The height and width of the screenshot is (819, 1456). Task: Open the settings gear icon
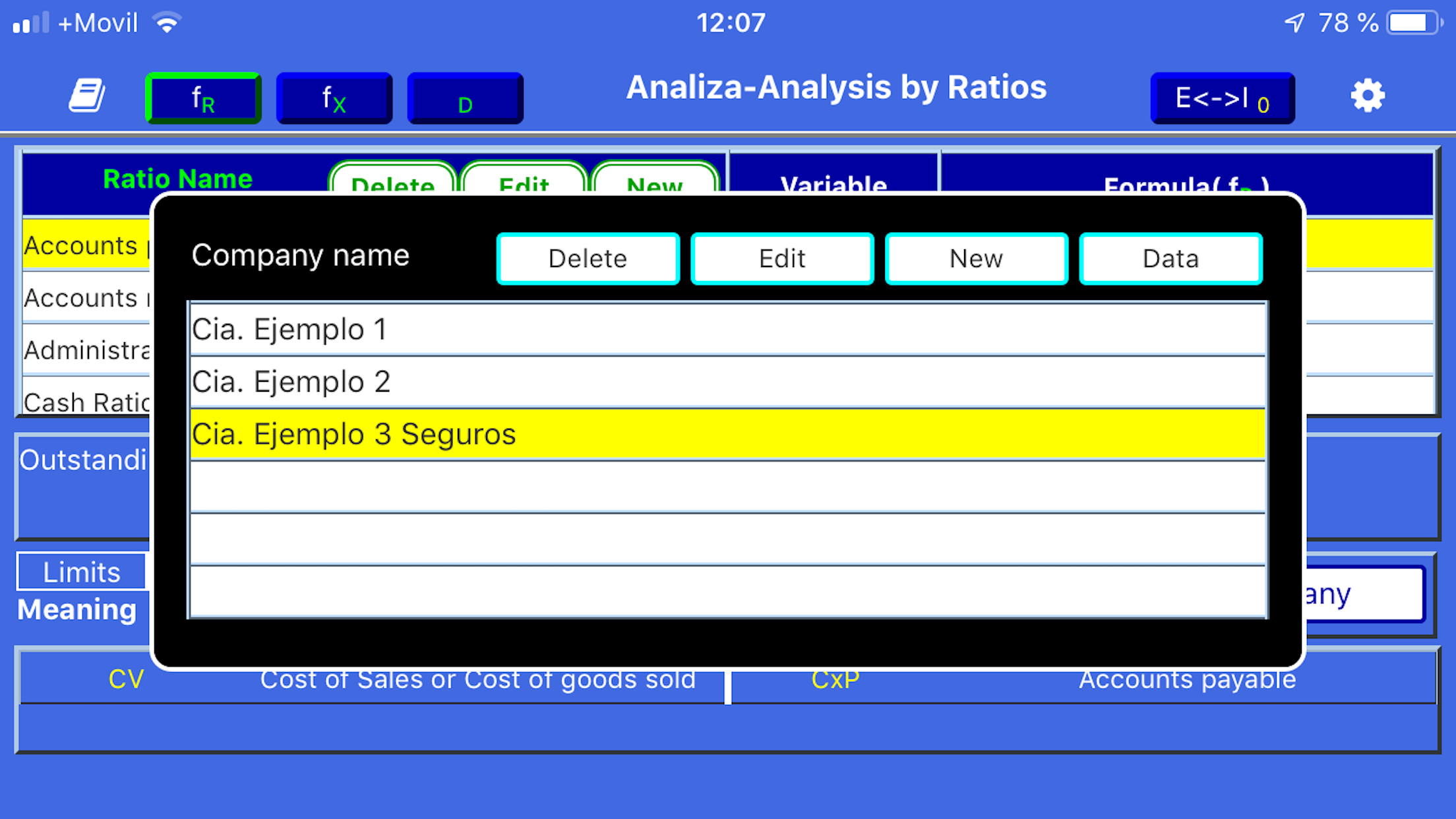[x=1368, y=96]
